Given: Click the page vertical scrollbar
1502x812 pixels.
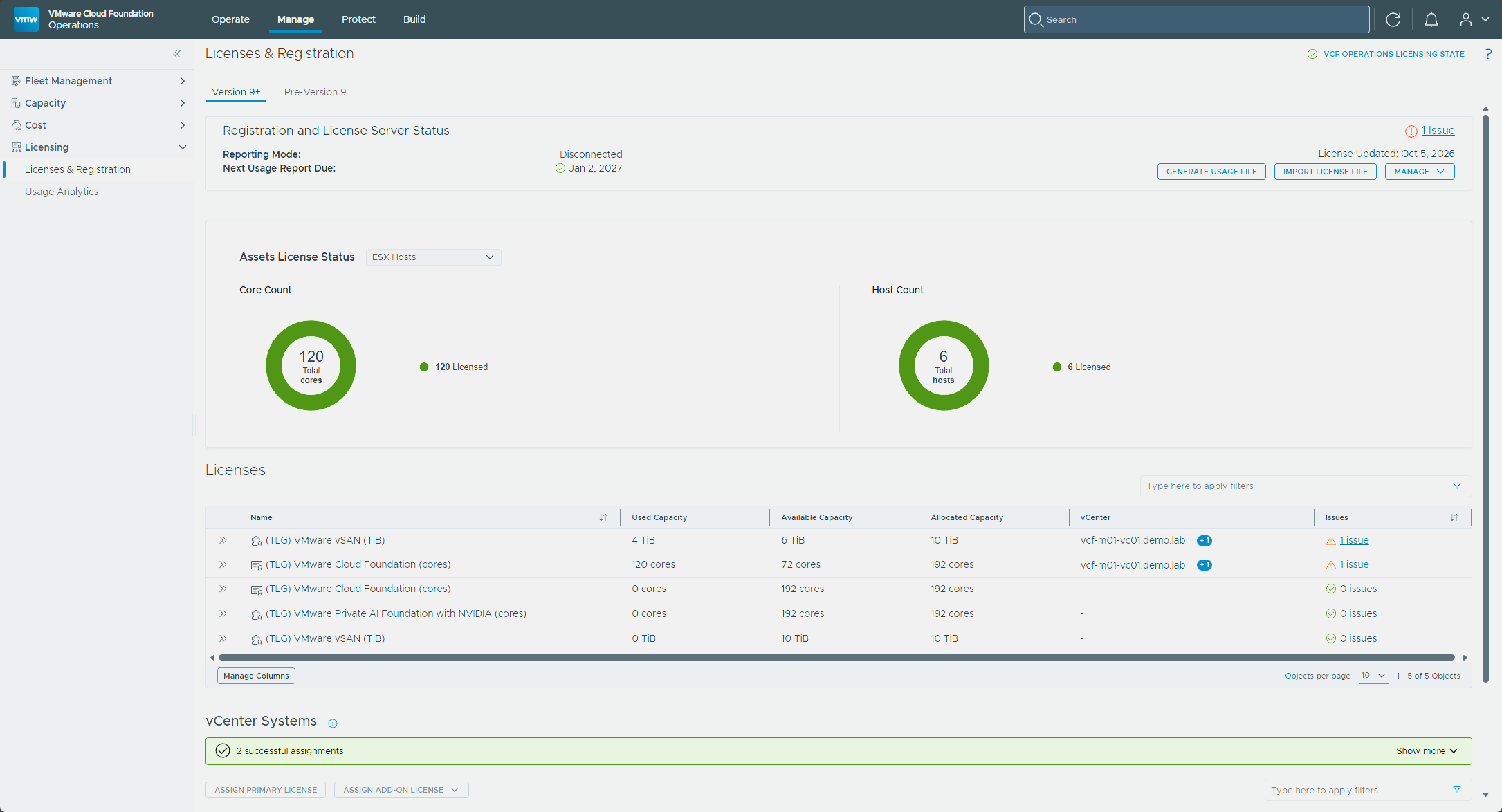Looking at the screenshot, I should point(1485,398).
